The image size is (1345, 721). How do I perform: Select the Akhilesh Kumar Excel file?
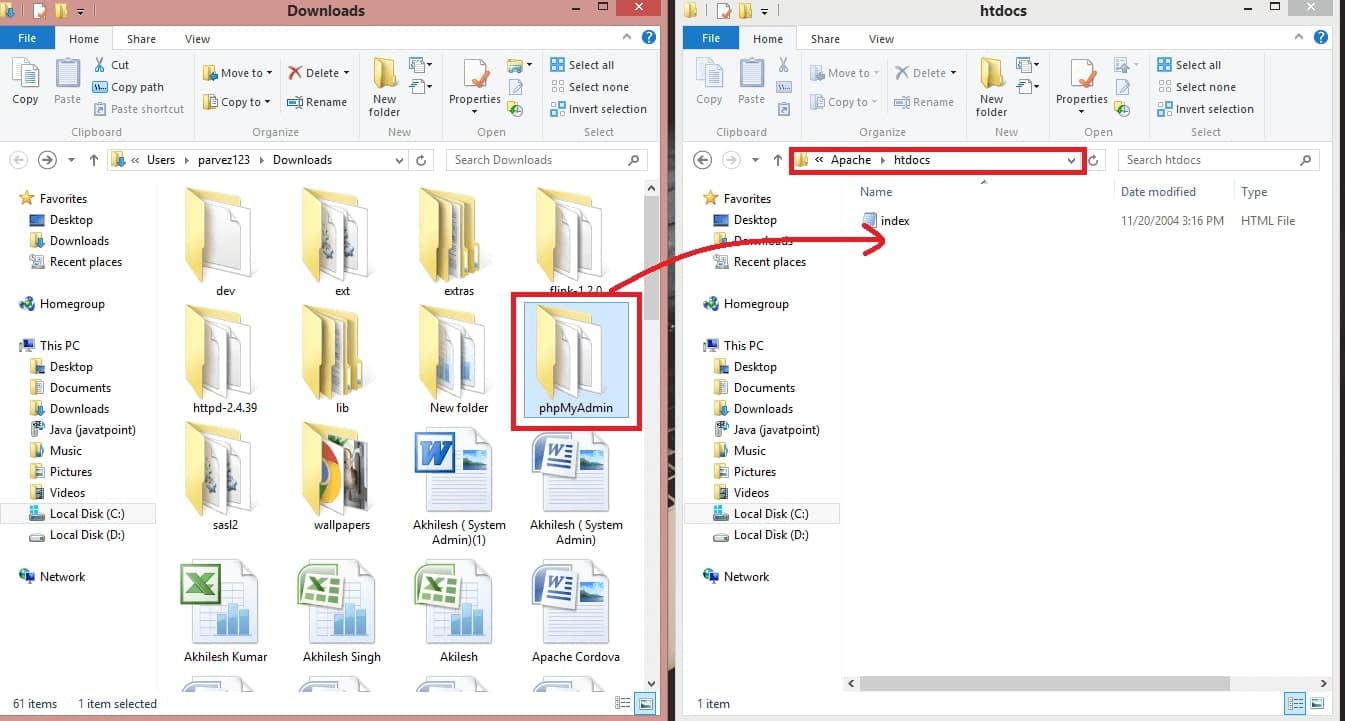[226, 611]
